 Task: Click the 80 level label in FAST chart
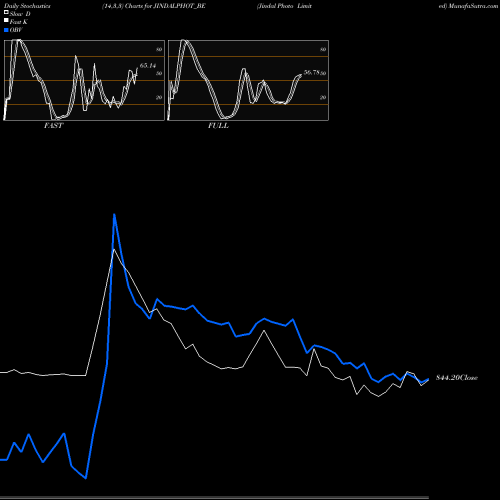tap(159, 49)
